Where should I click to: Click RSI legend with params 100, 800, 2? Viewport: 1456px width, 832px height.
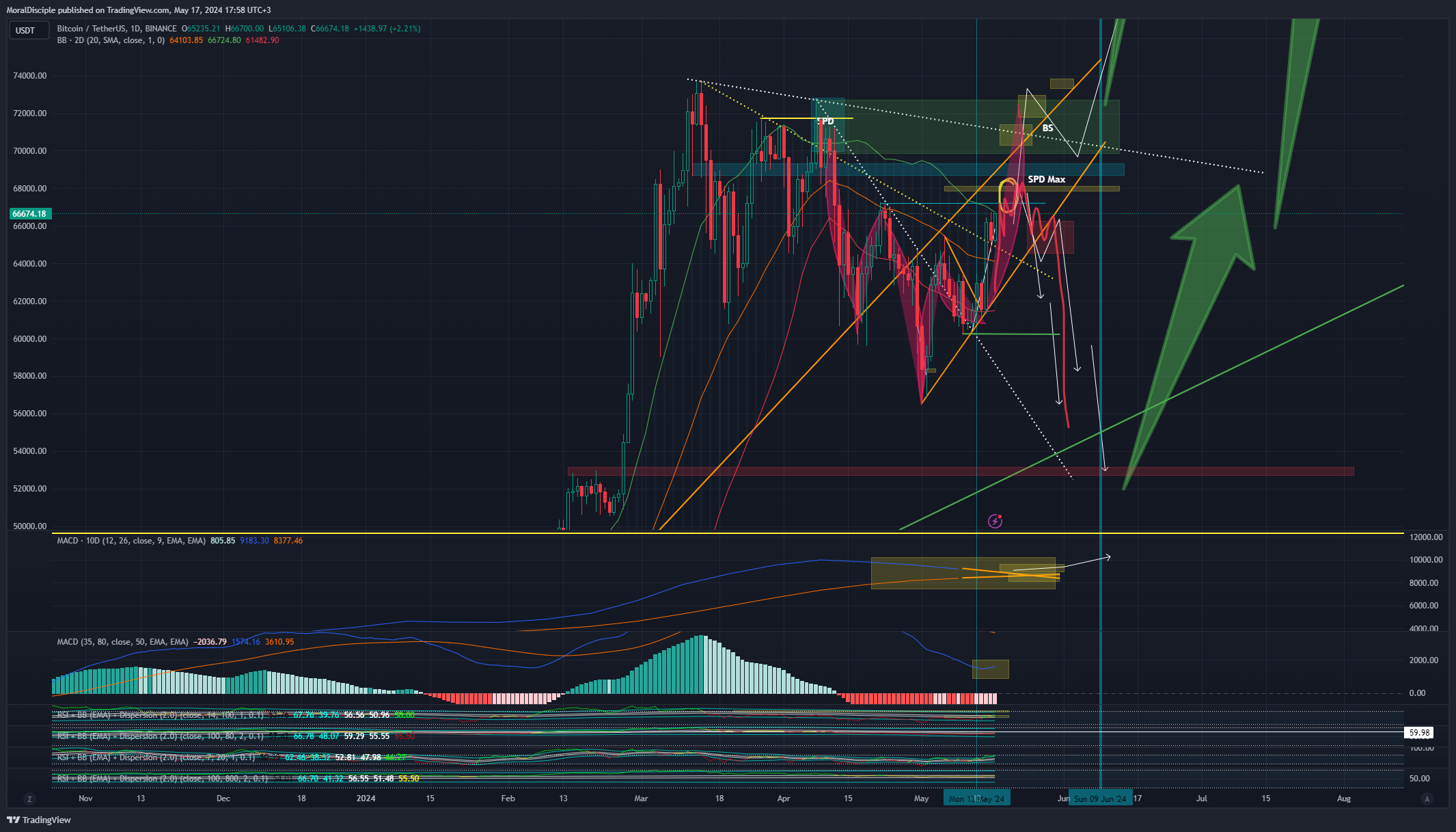tap(162, 779)
